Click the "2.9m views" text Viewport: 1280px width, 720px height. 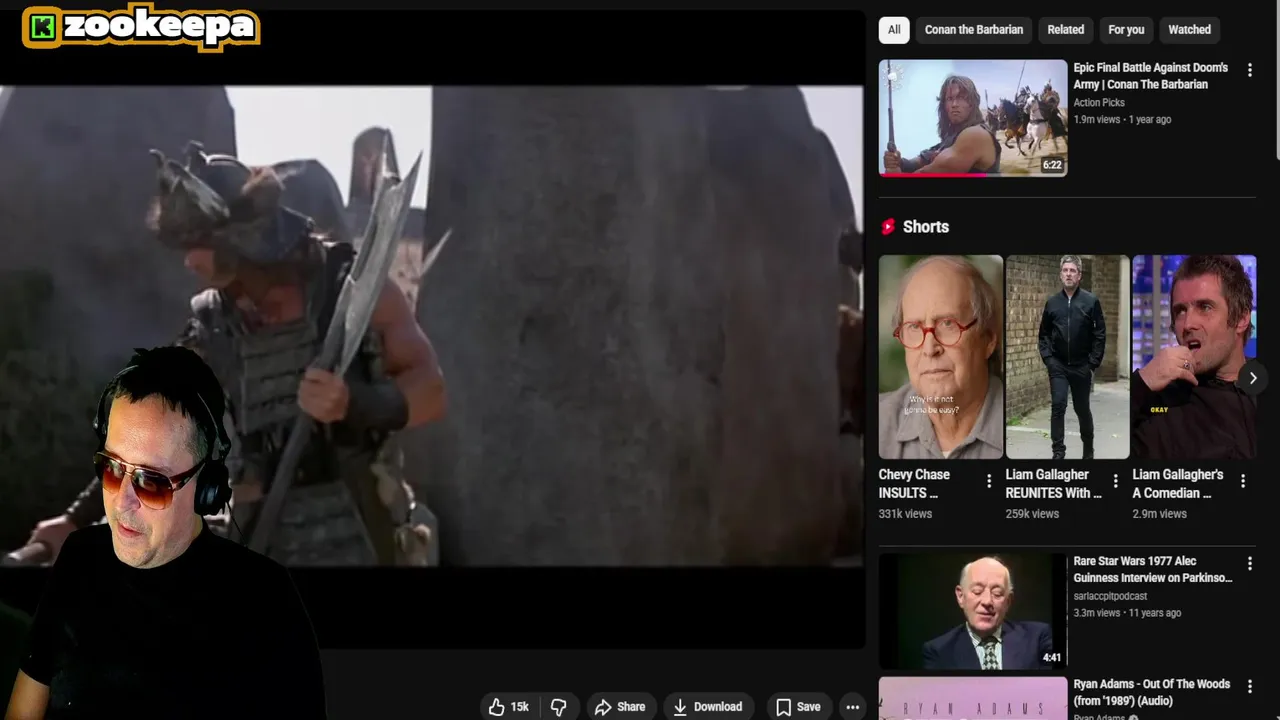click(x=1160, y=514)
